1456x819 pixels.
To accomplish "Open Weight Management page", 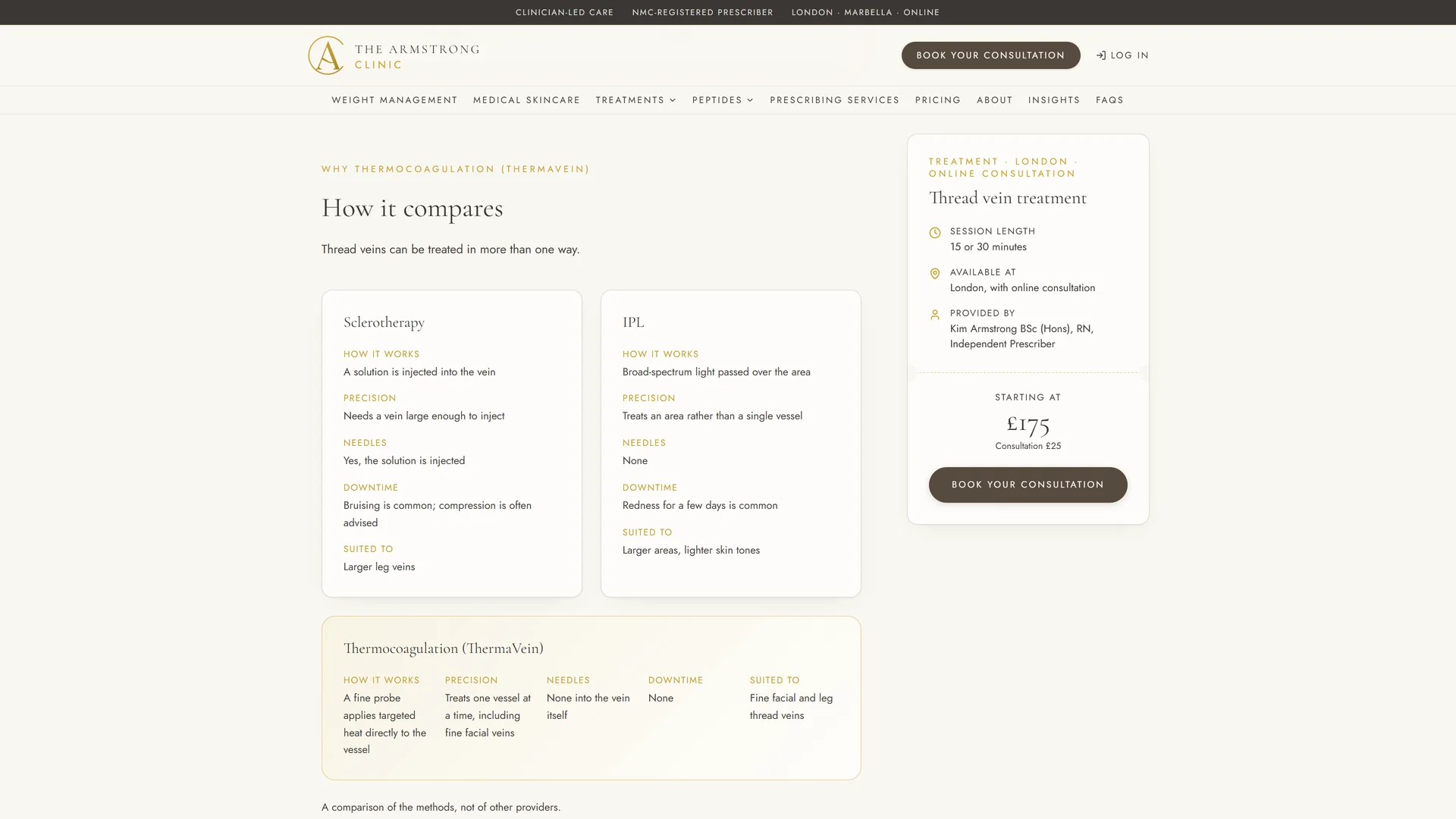I will pyautogui.click(x=394, y=100).
